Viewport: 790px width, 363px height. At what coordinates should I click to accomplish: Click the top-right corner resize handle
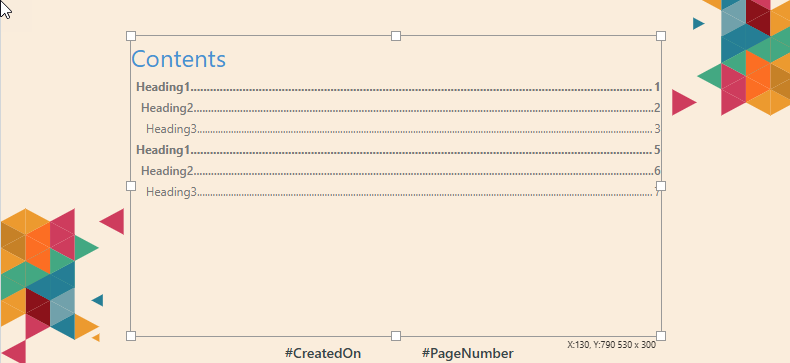(661, 36)
